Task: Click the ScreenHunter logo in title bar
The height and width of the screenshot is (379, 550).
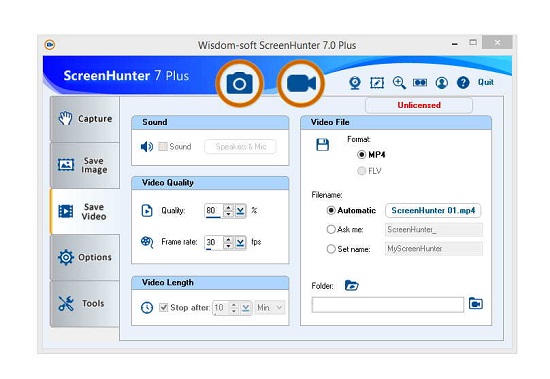Action: [x=50, y=45]
